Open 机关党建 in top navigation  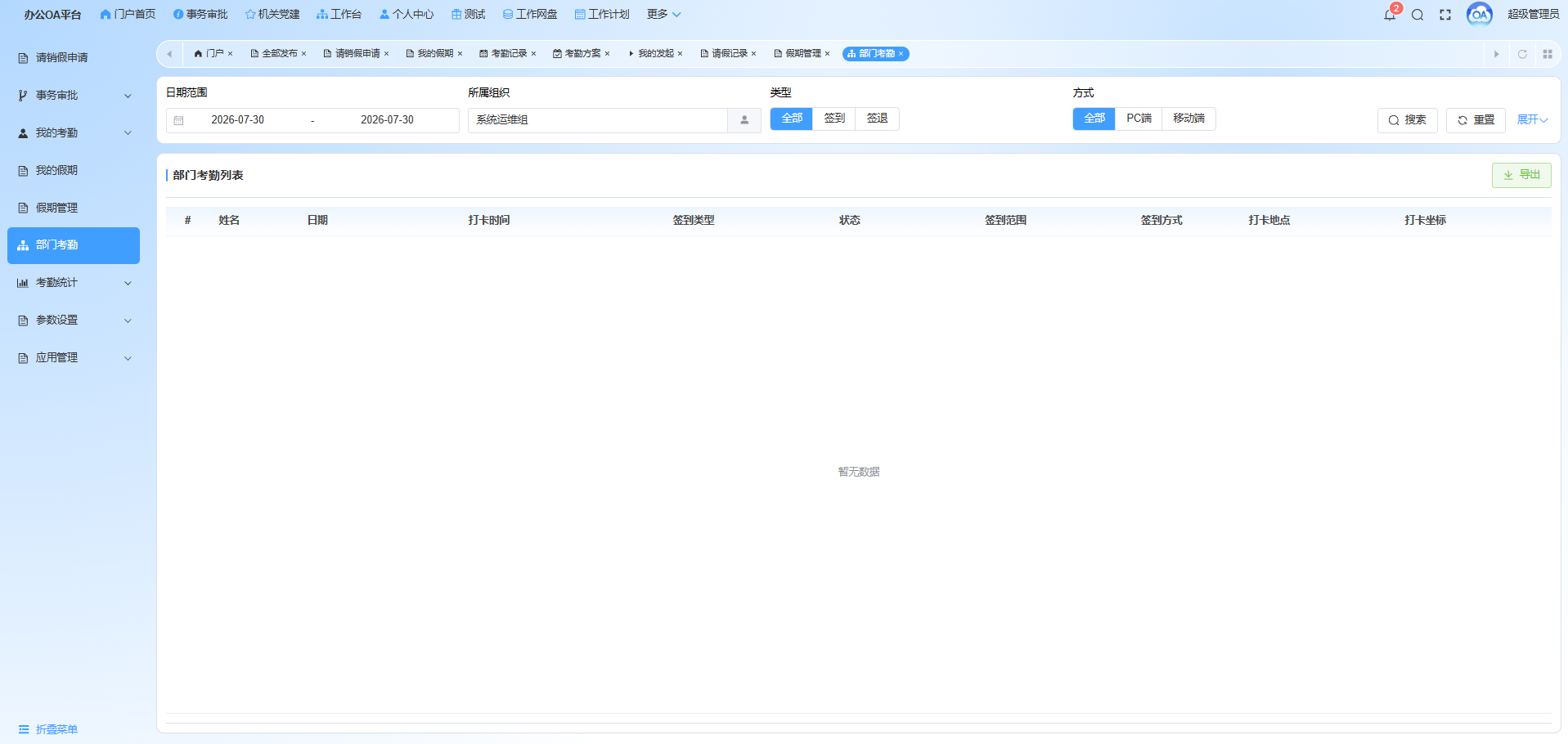click(x=272, y=15)
